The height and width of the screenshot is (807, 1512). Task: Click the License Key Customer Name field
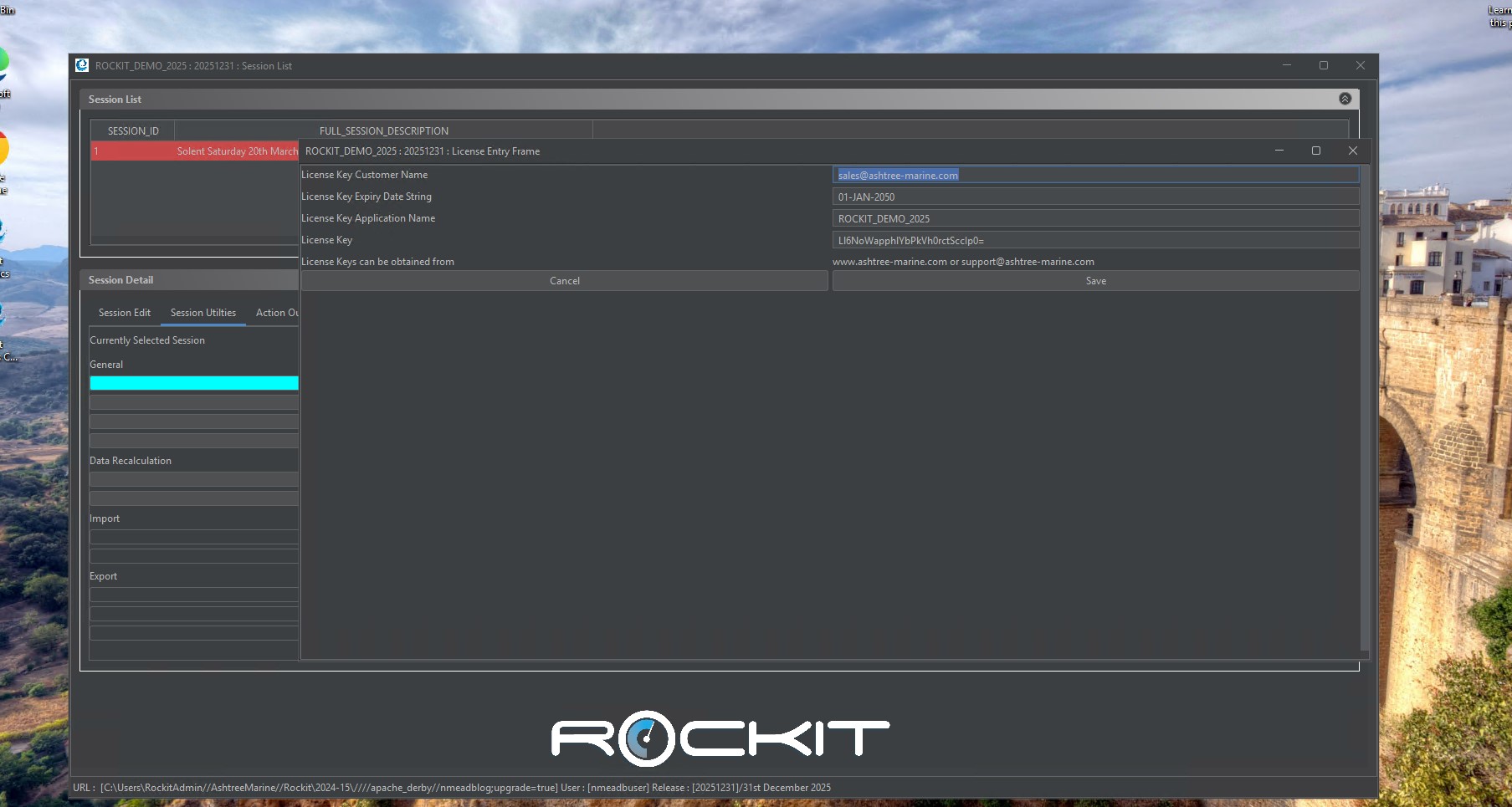pyautogui.click(x=1094, y=176)
